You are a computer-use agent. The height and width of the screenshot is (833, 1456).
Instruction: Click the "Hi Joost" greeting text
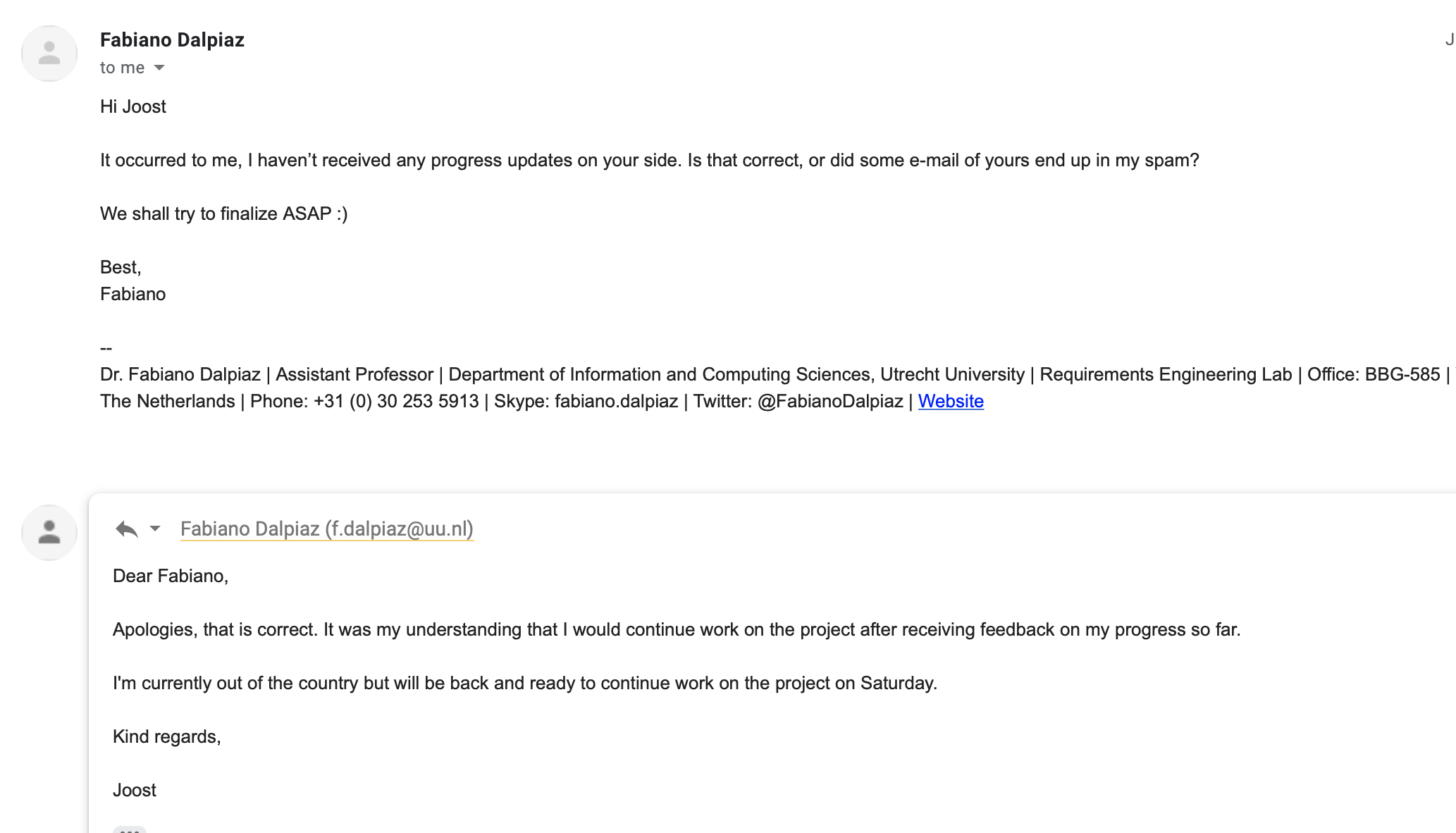point(133,106)
